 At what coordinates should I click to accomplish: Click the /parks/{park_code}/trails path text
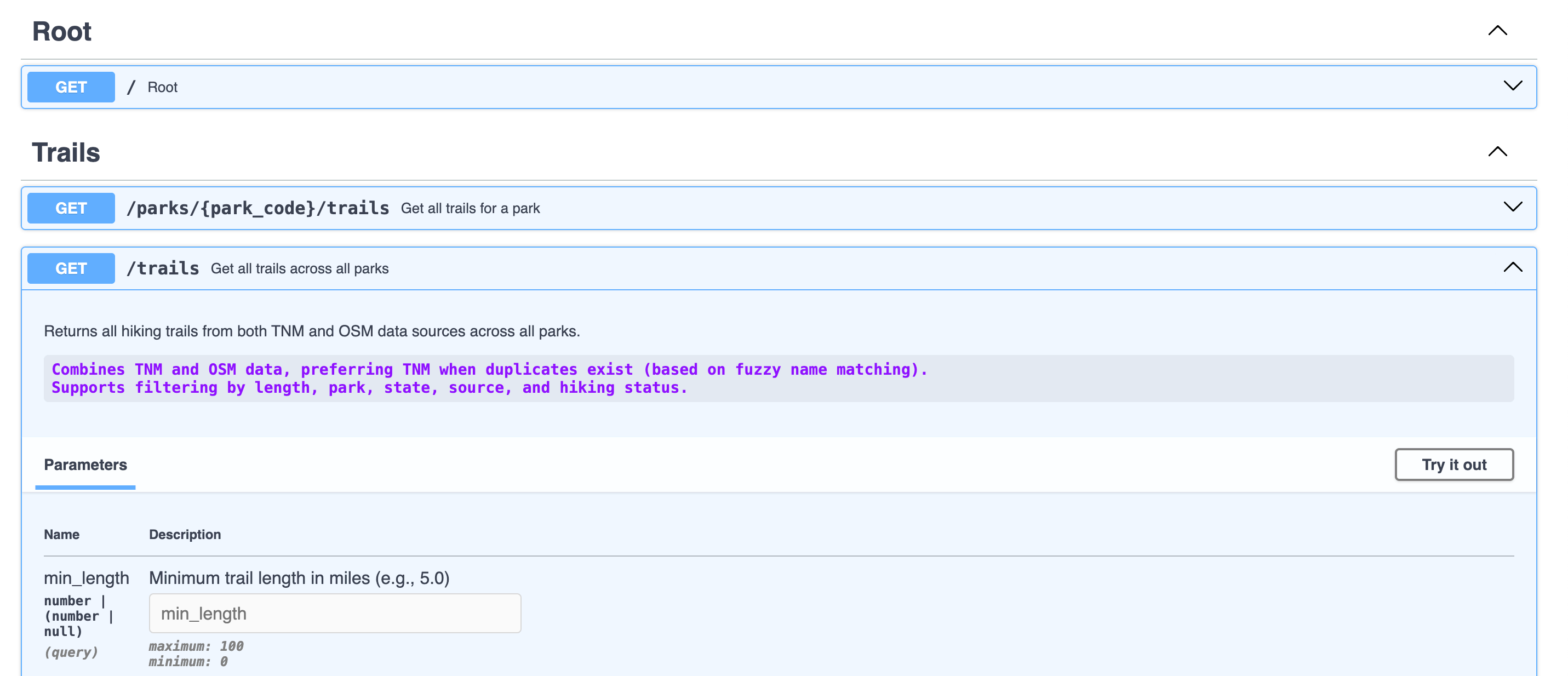[x=257, y=208]
